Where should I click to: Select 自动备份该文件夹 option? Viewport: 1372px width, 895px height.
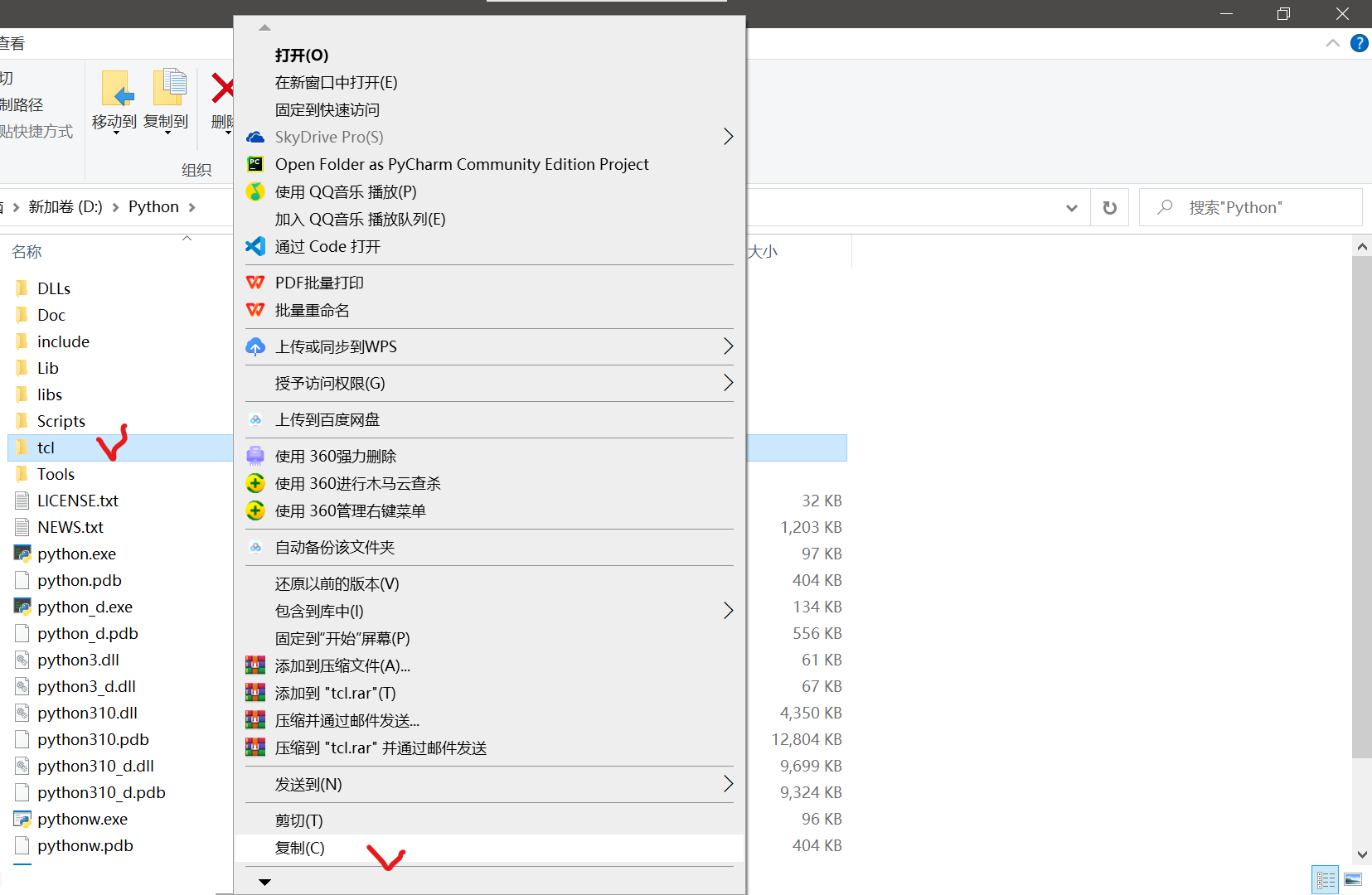[335, 547]
